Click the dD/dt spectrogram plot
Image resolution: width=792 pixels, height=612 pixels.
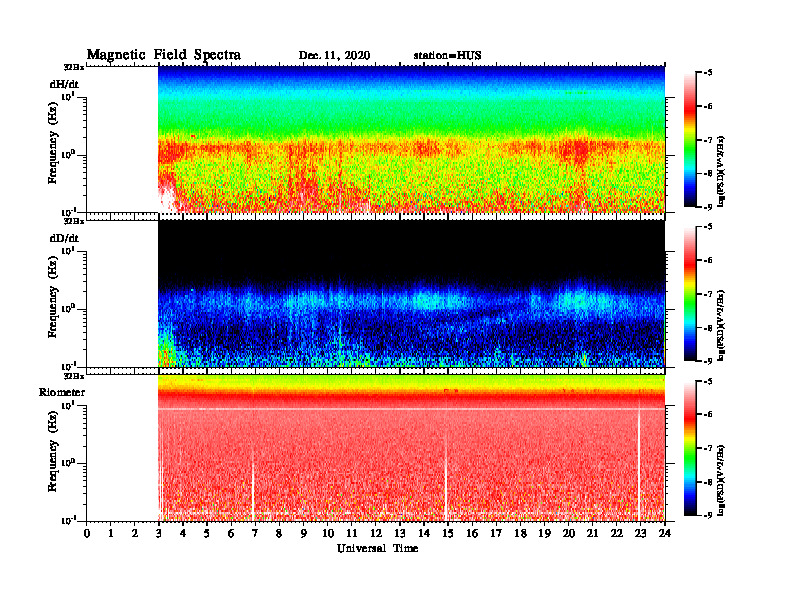point(412,293)
